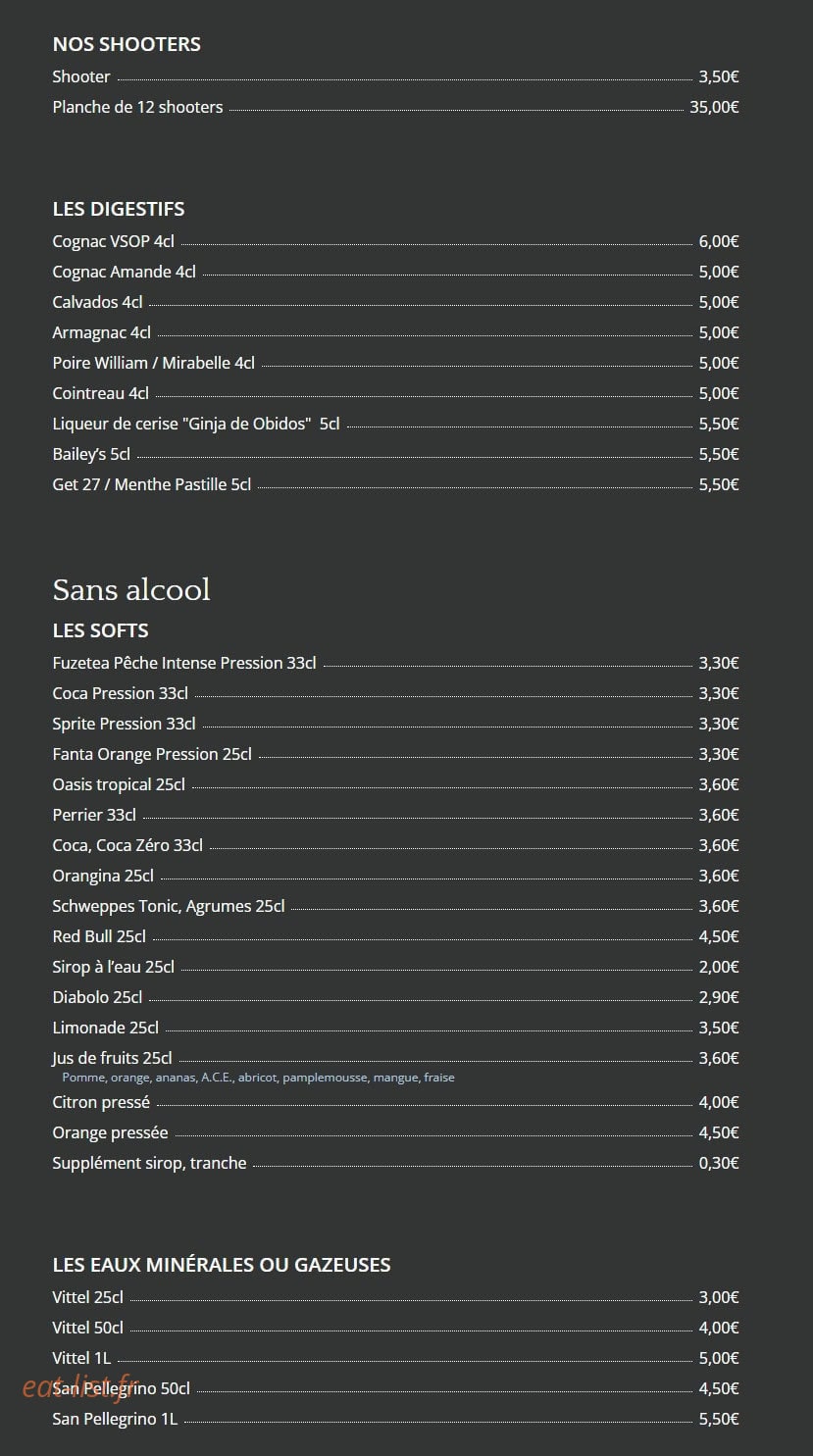Click the Sans alcool title
This screenshot has width=813, height=1456.
[131, 589]
